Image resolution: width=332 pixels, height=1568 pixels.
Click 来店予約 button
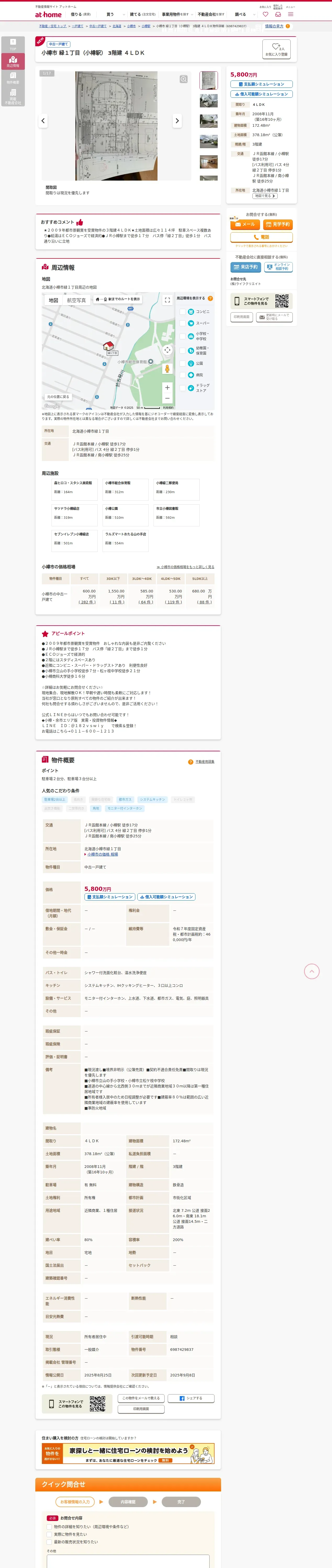245,267
